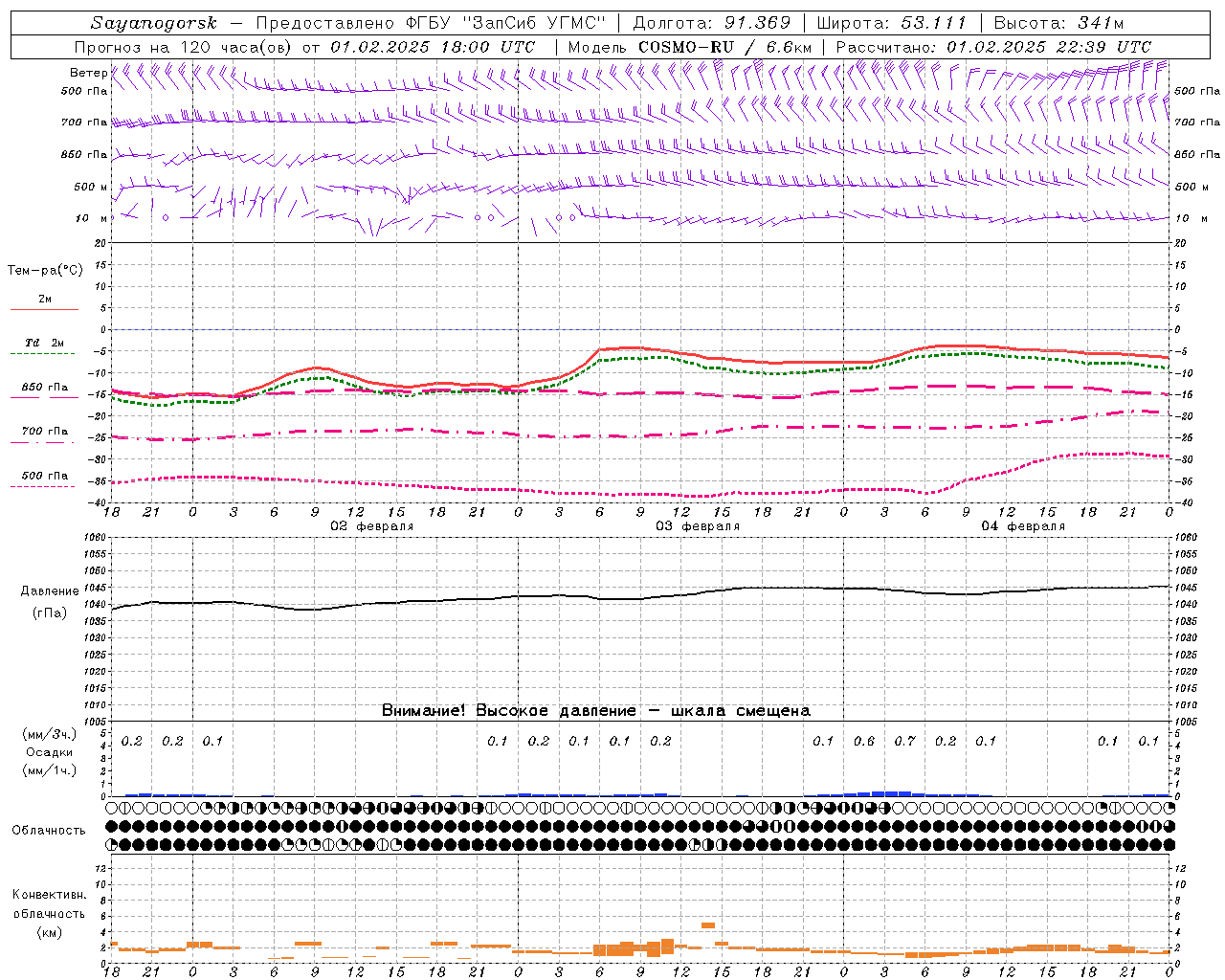Click the 04 февраля date label
Viewport: 1225px width, 980px height.
tap(1023, 526)
